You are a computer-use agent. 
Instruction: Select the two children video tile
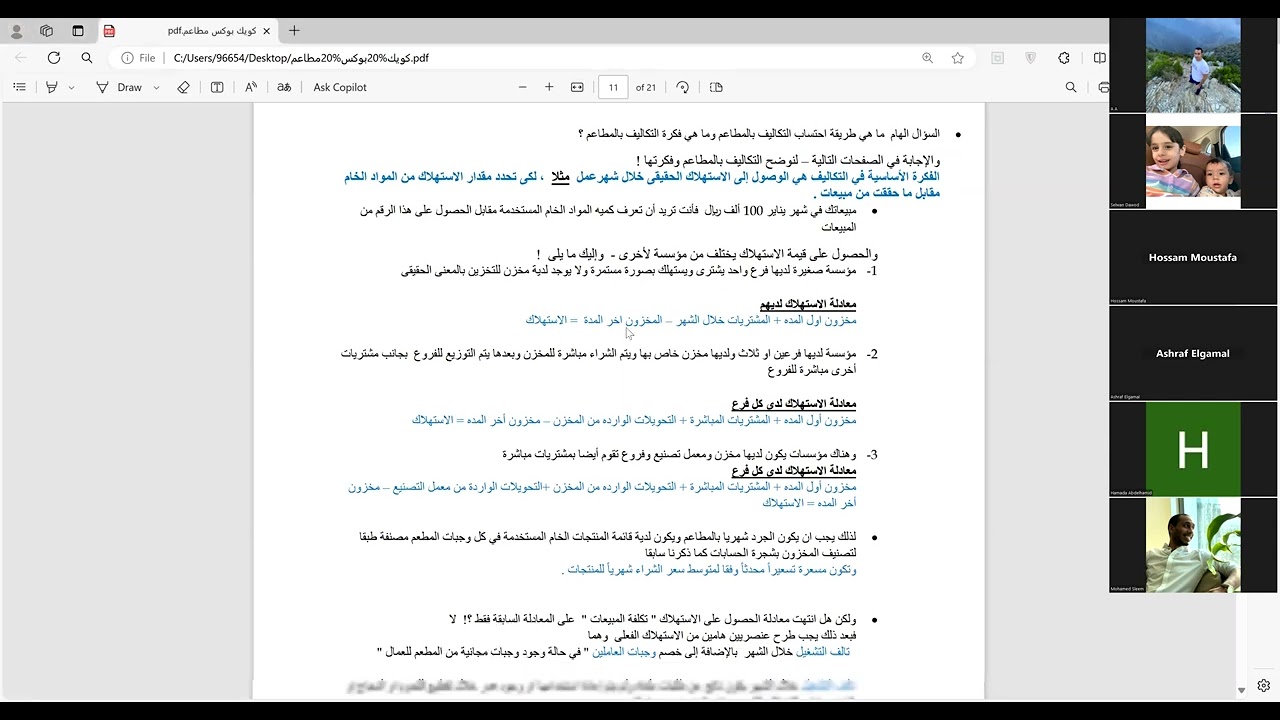click(x=1193, y=161)
